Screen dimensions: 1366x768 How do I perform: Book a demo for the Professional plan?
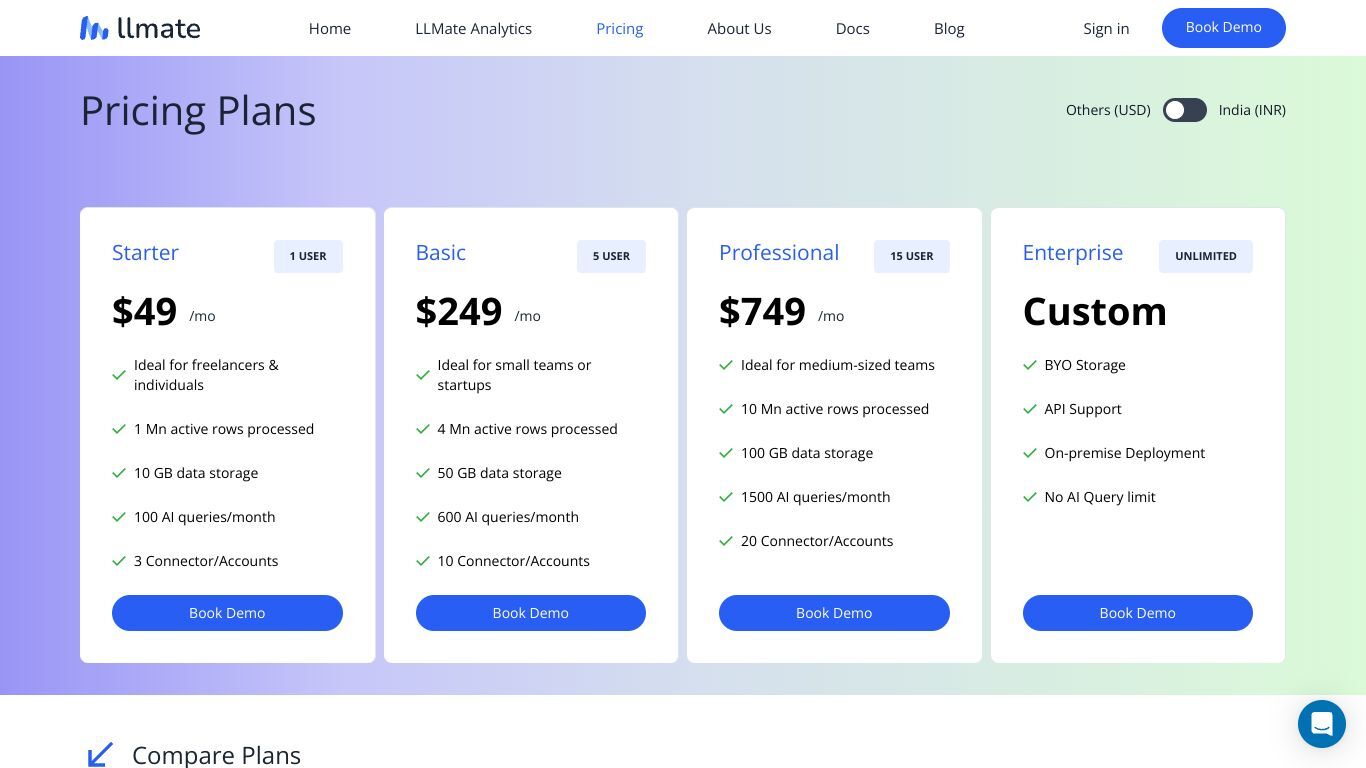pos(834,613)
